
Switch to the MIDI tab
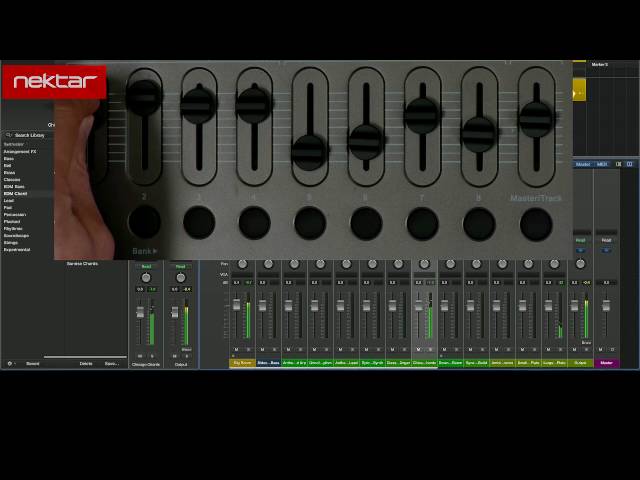(602, 164)
